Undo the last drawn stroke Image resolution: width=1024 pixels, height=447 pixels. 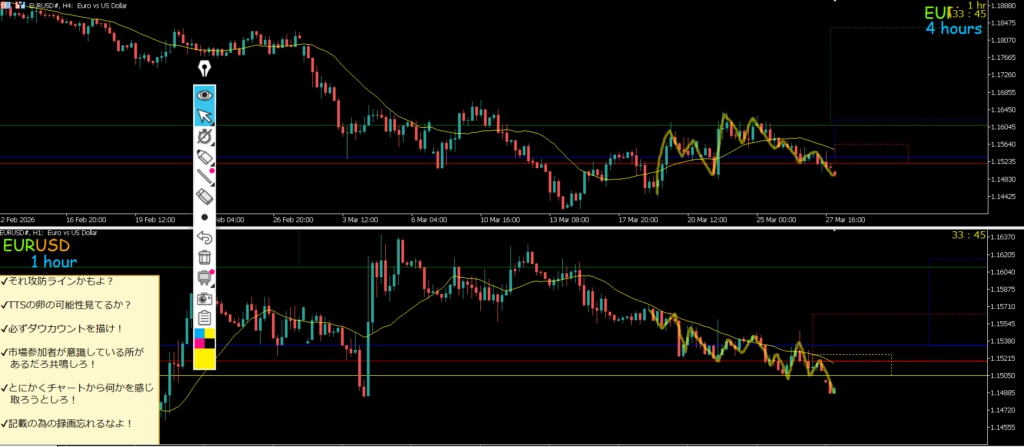205,238
